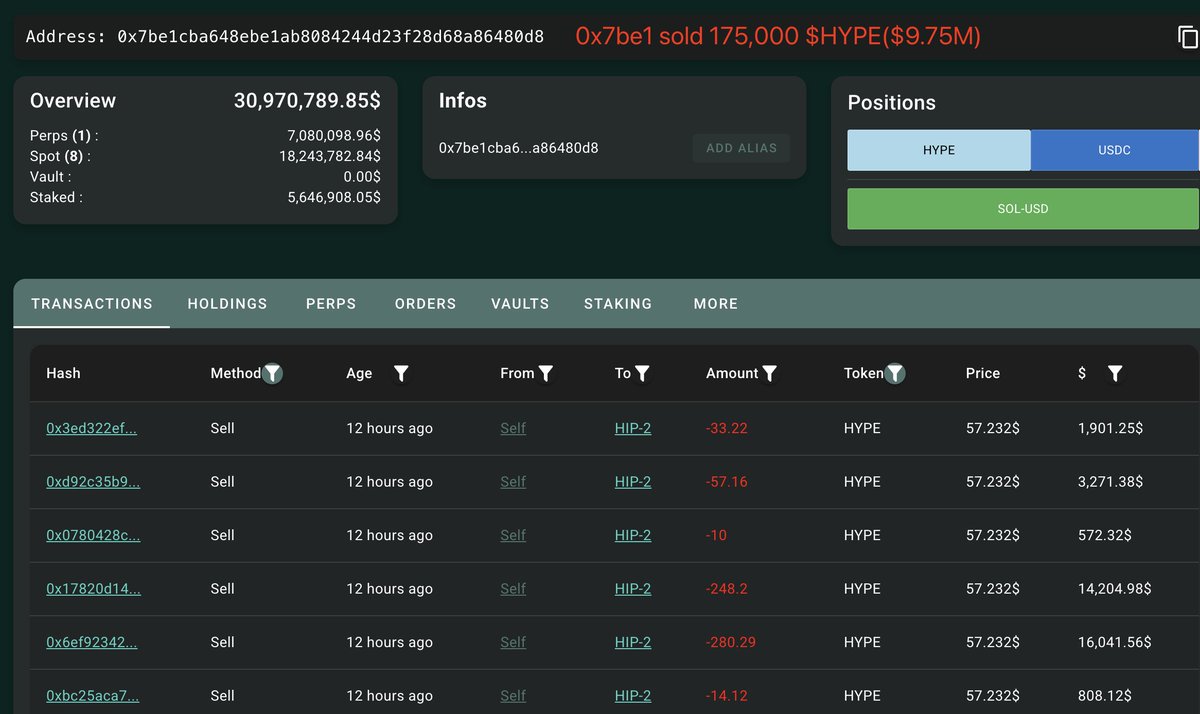This screenshot has height=714, width=1200.
Task: Click the Hash column header
Action: point(63,373)
